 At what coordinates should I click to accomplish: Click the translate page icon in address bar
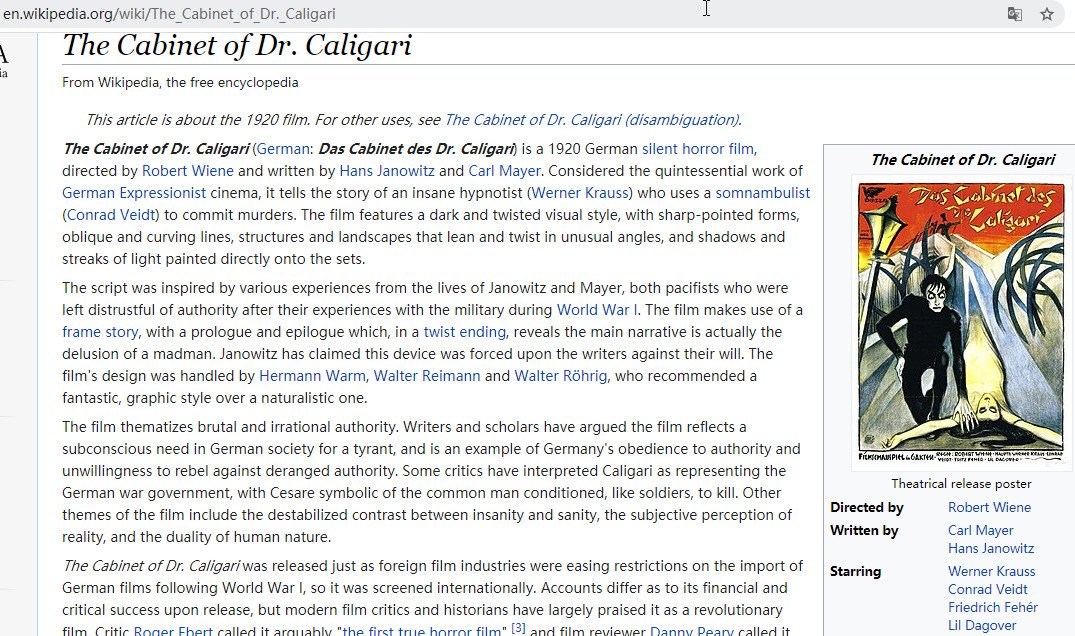tap(1015, 14)
